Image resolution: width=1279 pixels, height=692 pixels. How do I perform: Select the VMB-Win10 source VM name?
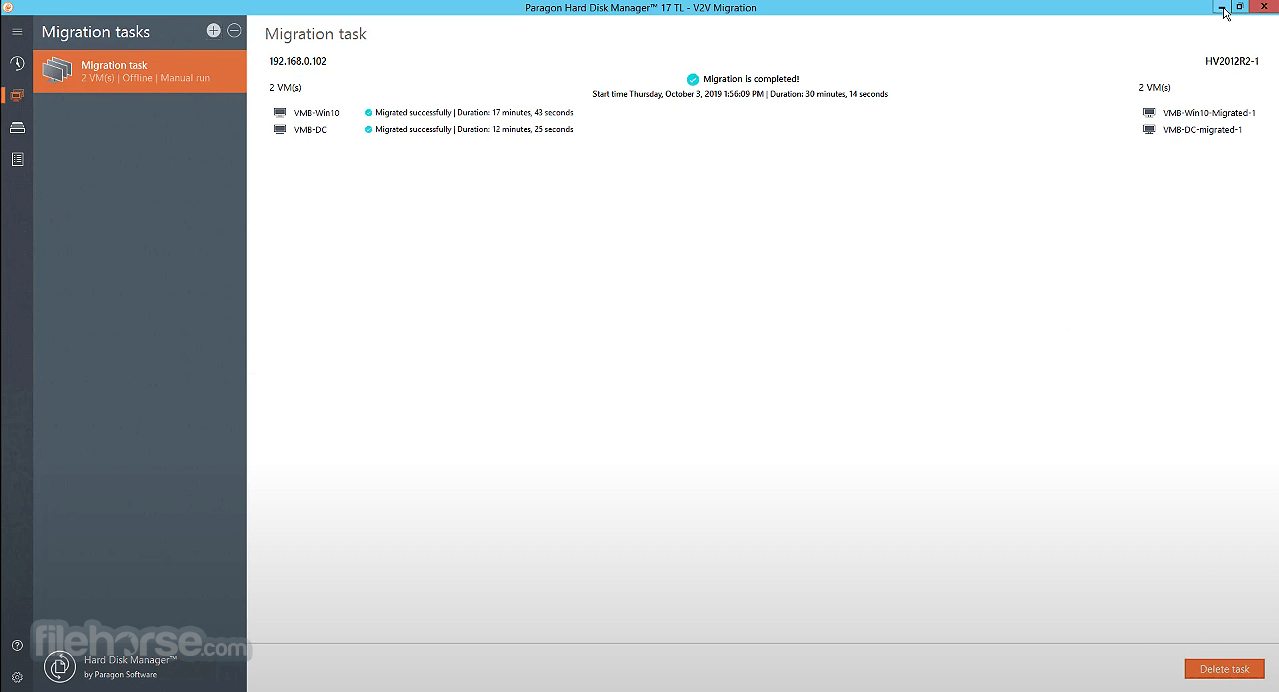point(316,113)
